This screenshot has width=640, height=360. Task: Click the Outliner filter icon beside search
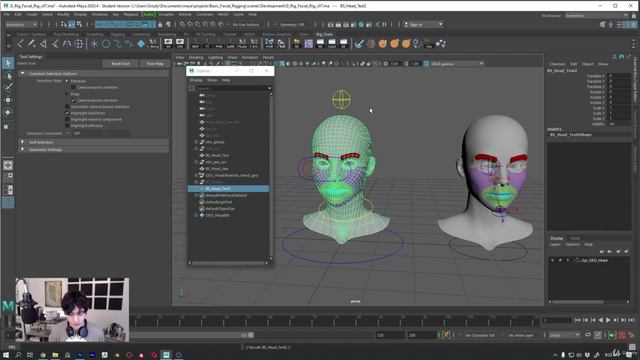192,88
